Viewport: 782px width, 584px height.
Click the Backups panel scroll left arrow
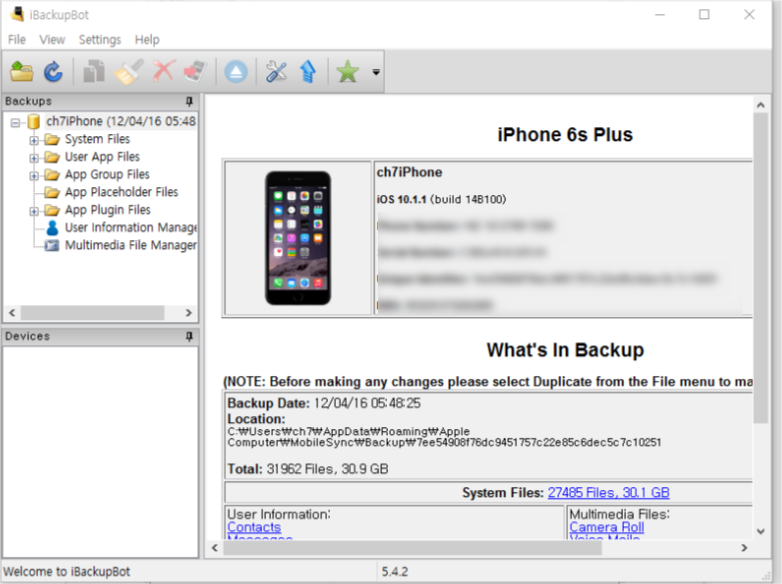point(12,313)
